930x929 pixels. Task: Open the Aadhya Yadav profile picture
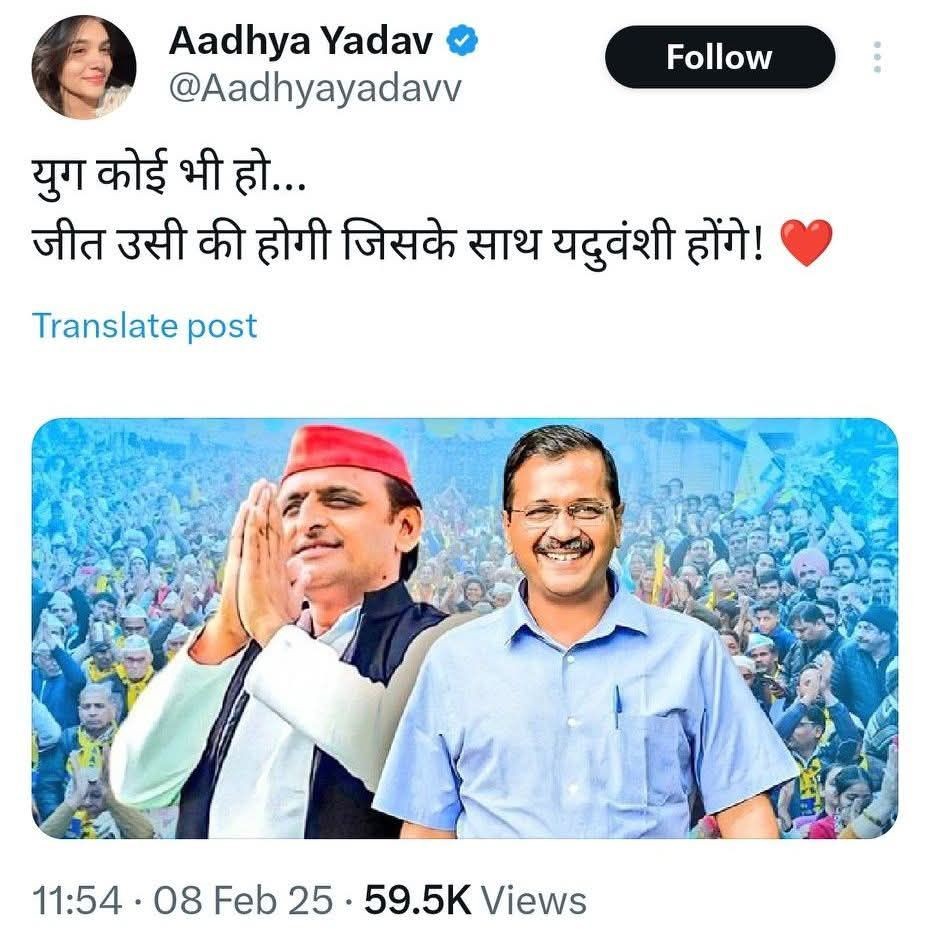click(x=83, y=67)
